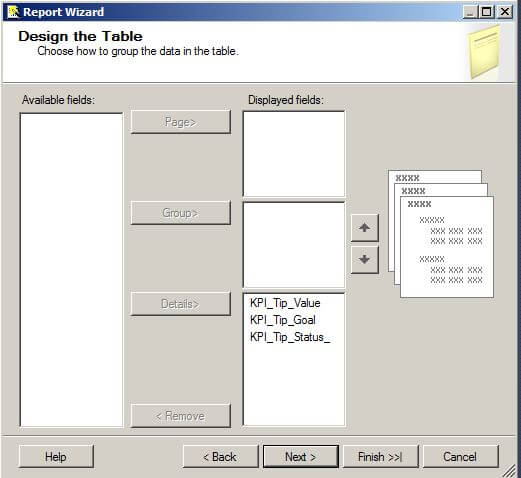Go to previous step with Back
The height and width of the screenshot is (478, 521).
point(220,456)
